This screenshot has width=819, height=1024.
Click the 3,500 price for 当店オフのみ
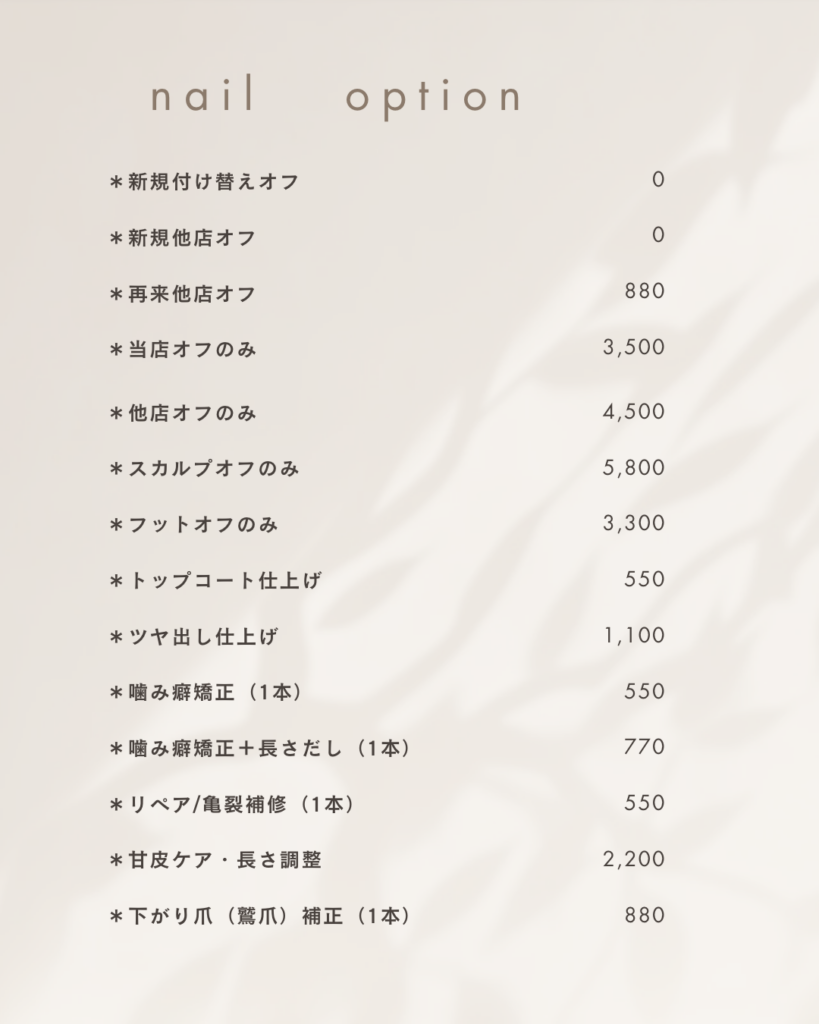pyautogui.click(x=633, y=348)
